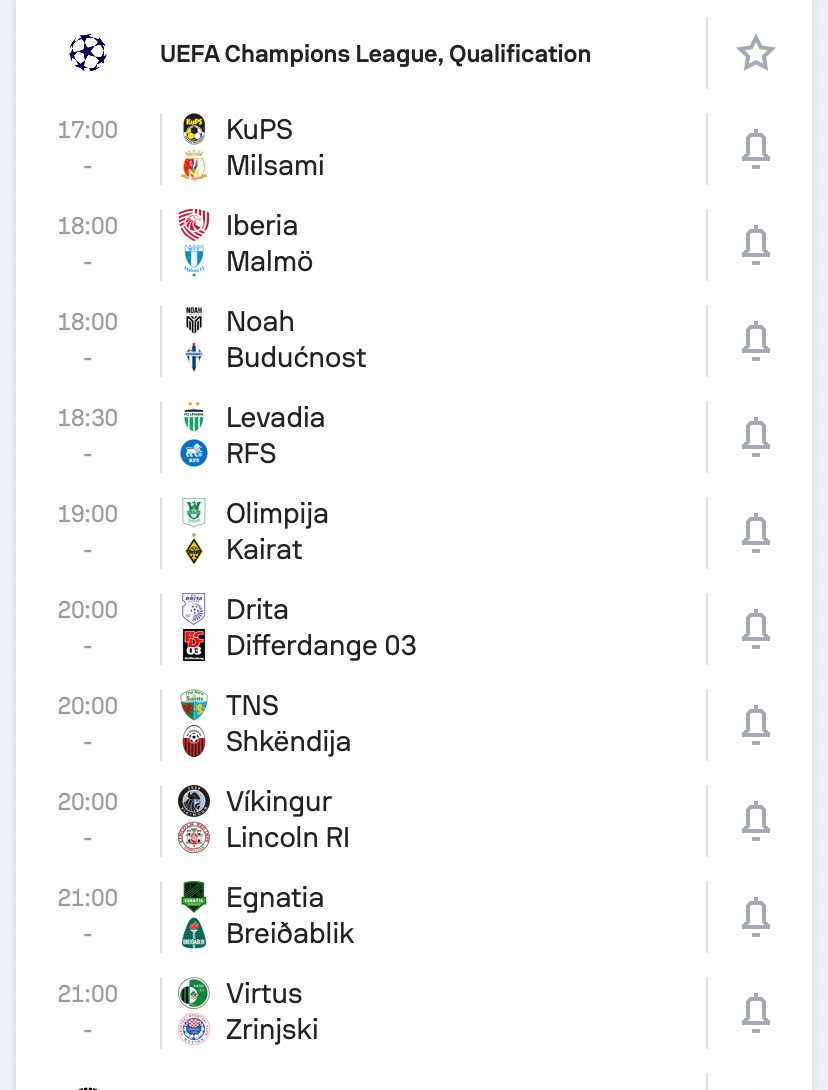Turn on bell for Noah vs Budućnost
The height and width of the screenshot is (1090, 828).
755,341
